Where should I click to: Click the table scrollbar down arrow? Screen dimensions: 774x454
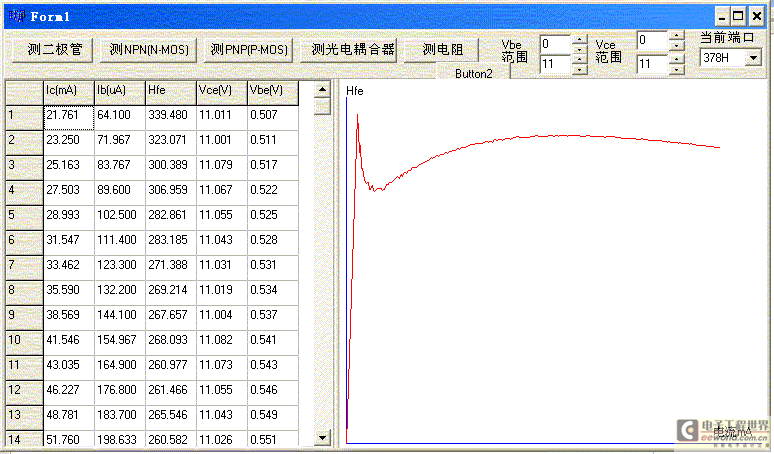tap(322, 437)
